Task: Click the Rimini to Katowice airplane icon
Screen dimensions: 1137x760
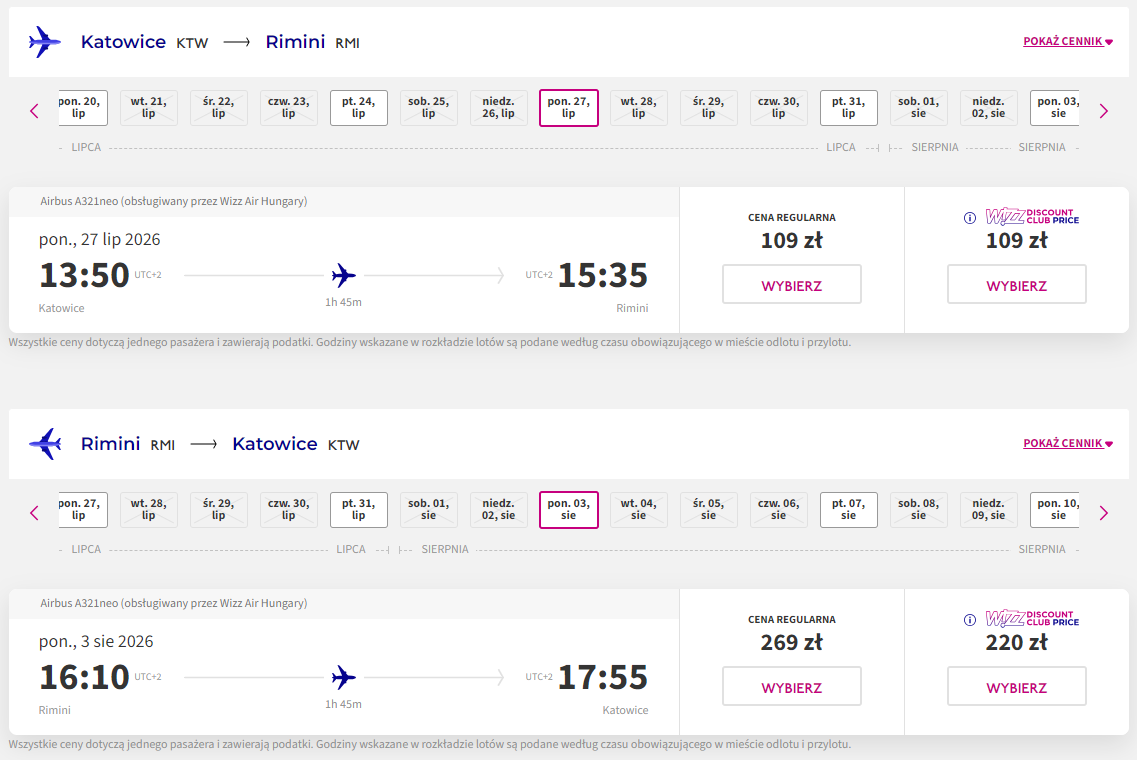Action: click(44, 444)
